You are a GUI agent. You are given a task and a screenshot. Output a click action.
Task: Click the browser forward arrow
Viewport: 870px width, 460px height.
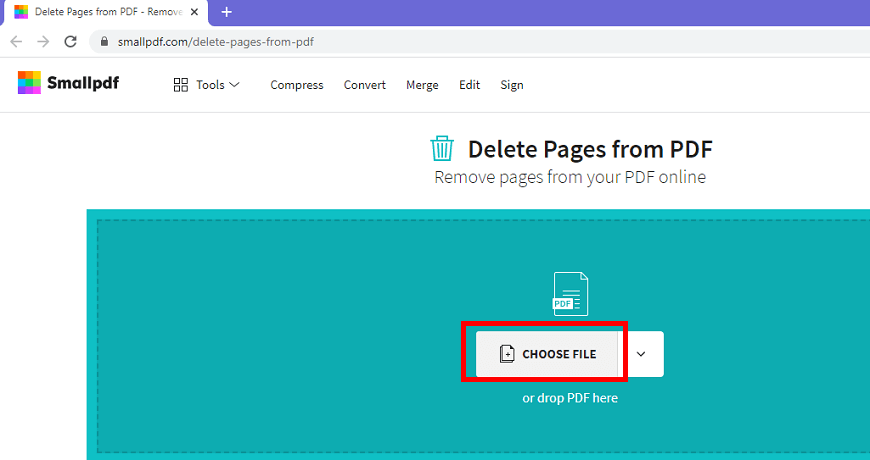(43, 42)
